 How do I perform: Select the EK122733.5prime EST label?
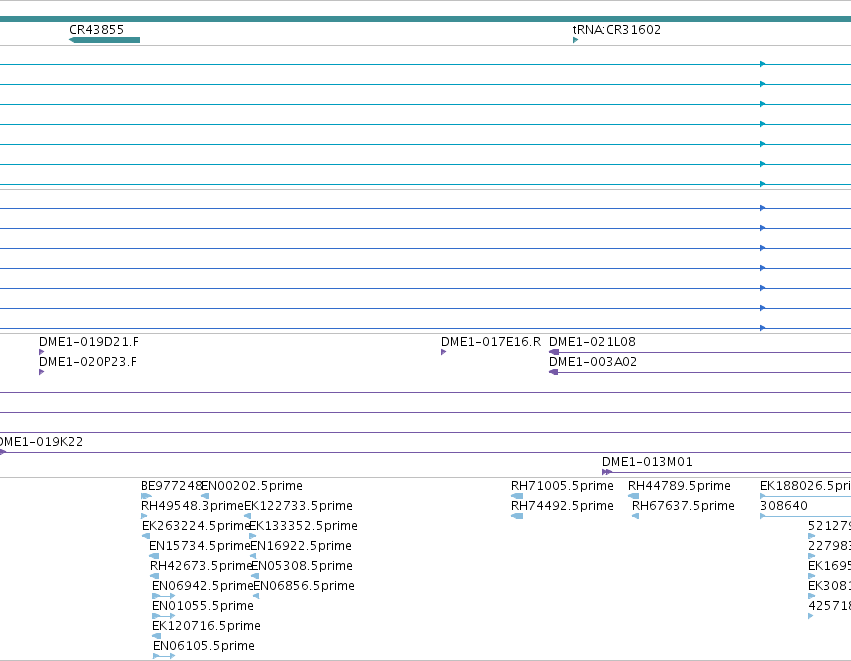299,506
